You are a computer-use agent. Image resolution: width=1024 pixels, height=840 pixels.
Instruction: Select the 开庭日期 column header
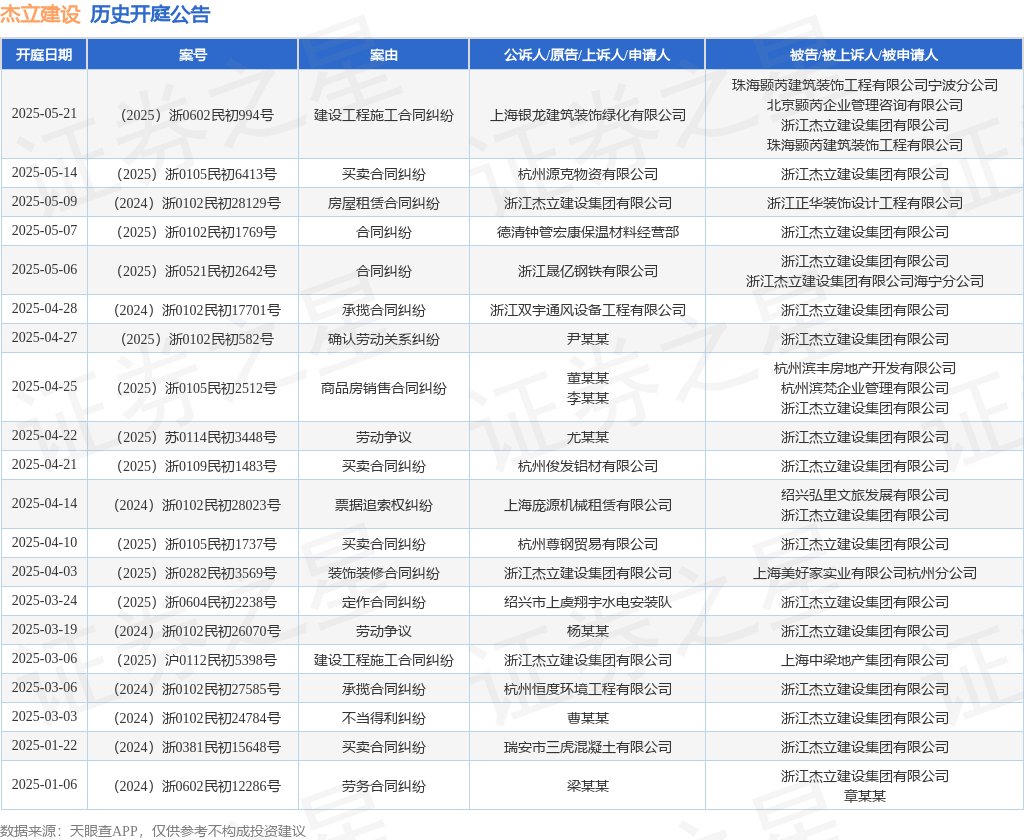click(44, 55)
